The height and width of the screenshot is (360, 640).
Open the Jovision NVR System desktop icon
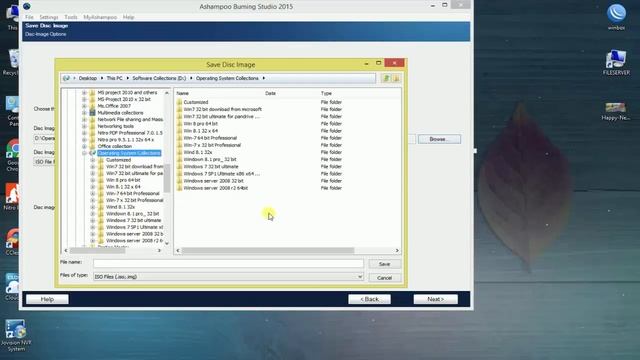(x=16, y=336)
